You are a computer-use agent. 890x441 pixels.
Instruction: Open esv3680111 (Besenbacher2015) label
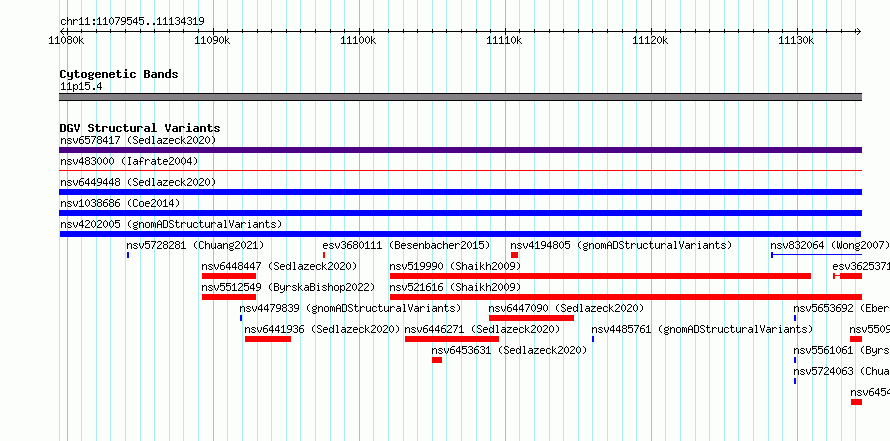click(406, 245)
